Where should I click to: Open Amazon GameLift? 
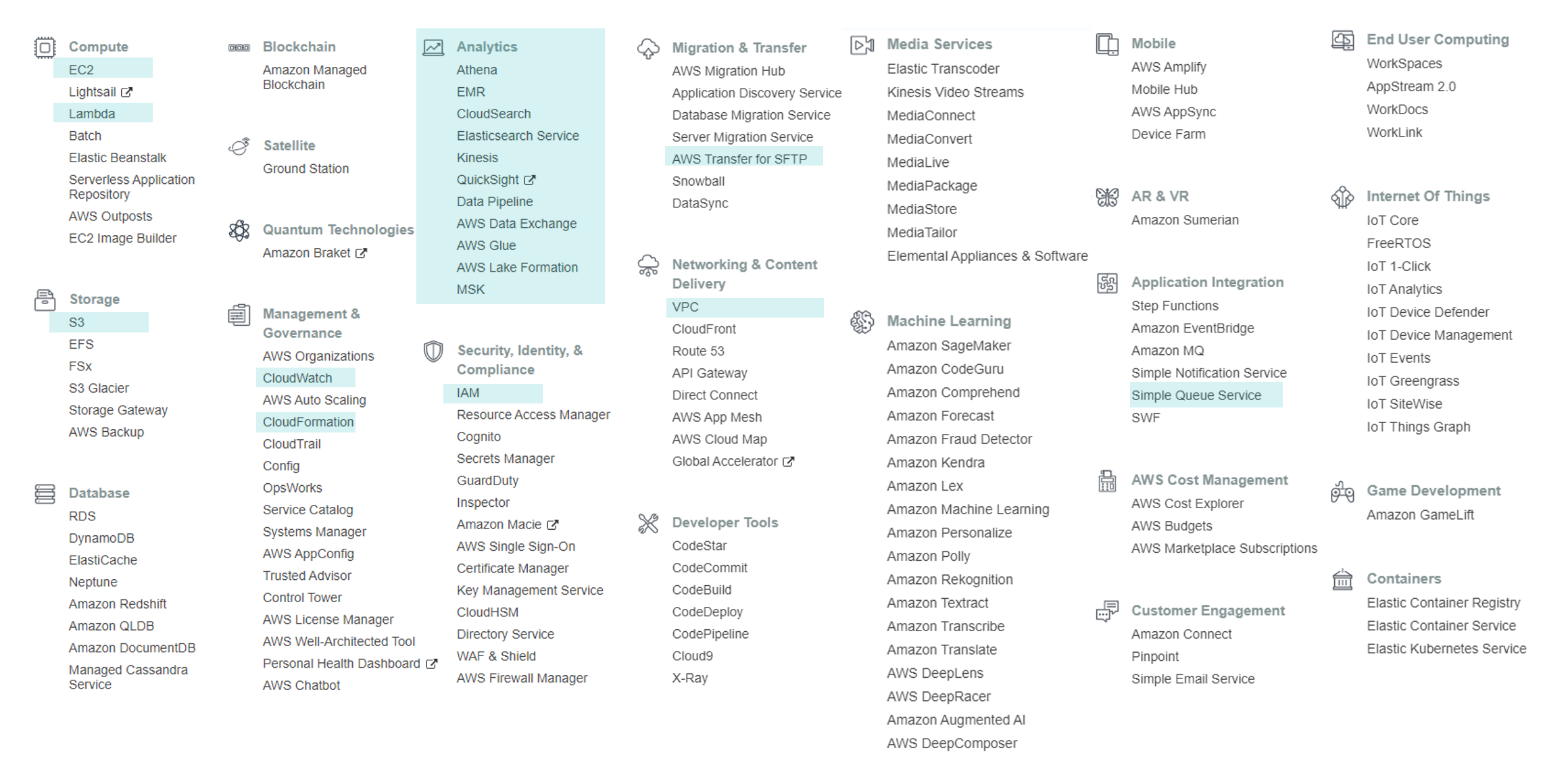pos(1420,515)
